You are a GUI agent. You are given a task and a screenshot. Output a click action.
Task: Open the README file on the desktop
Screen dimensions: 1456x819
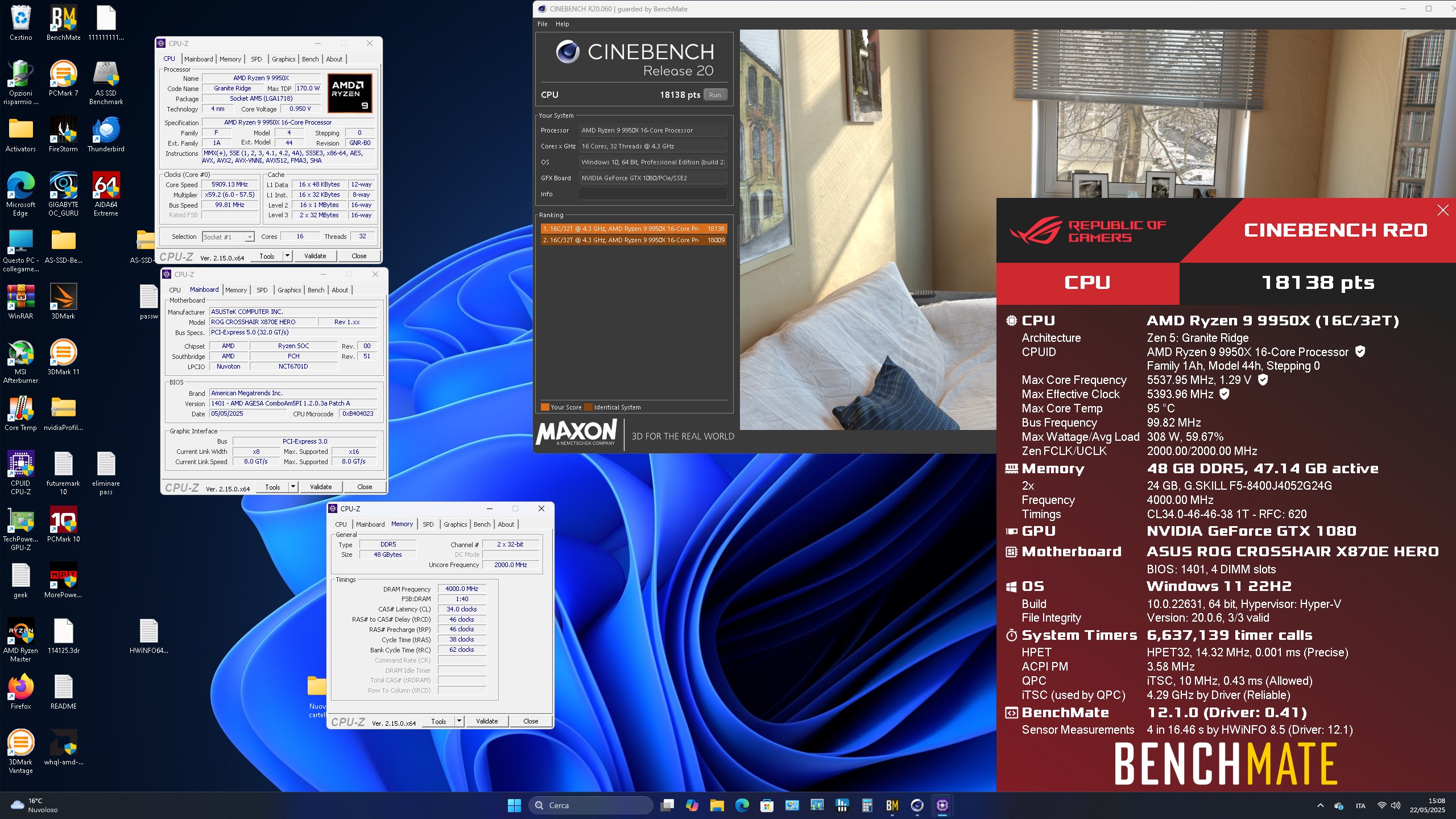(63, 692)
